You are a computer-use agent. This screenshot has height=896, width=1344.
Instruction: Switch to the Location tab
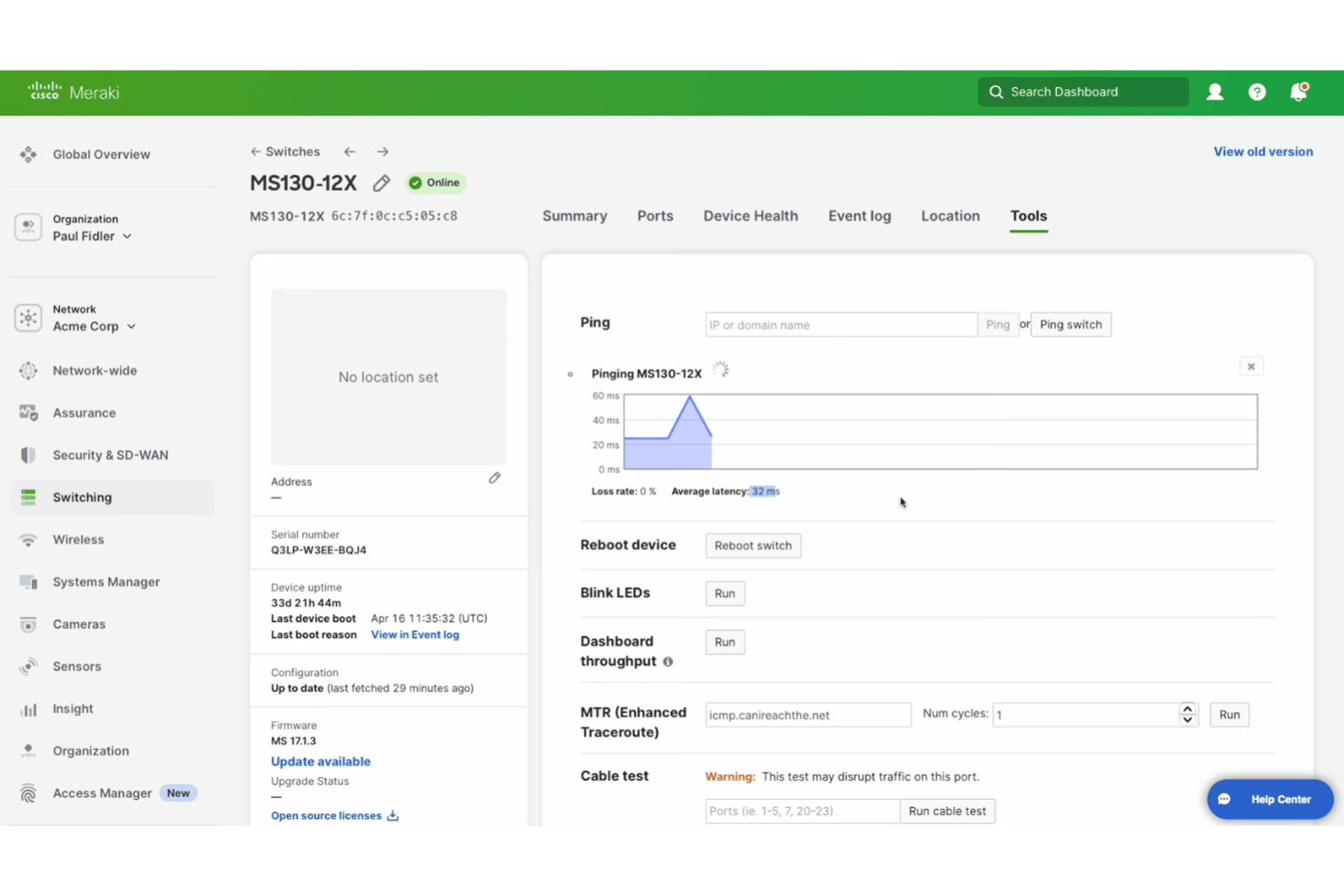coord(950,216)
